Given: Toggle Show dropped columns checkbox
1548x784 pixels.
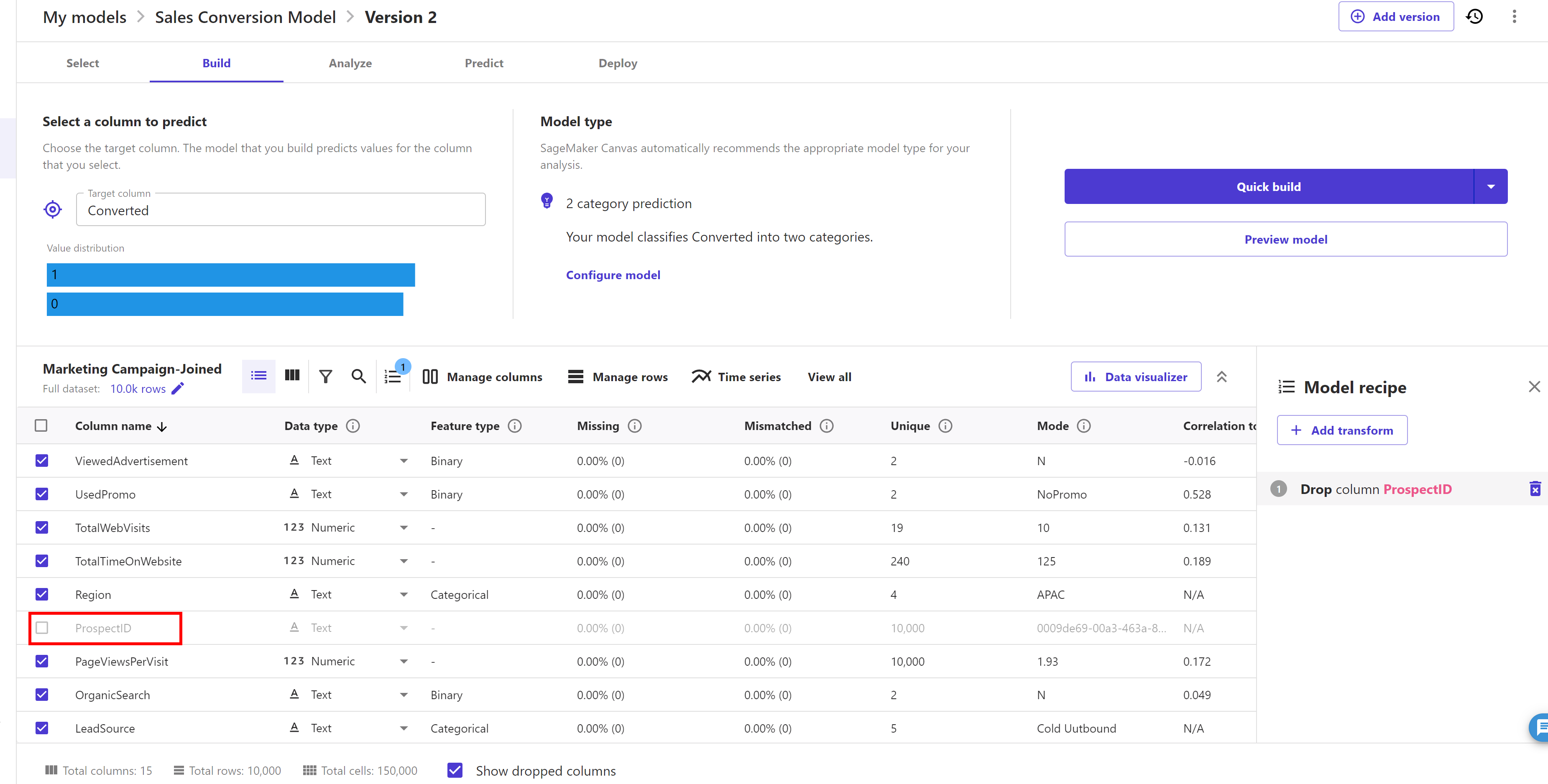Looking at the screenshot, I should pyautogui.click(x=455, y=771).
